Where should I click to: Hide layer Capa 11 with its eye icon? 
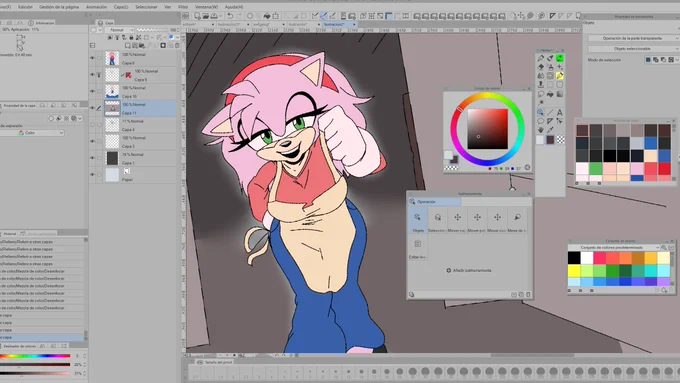[x=92, y=108]
